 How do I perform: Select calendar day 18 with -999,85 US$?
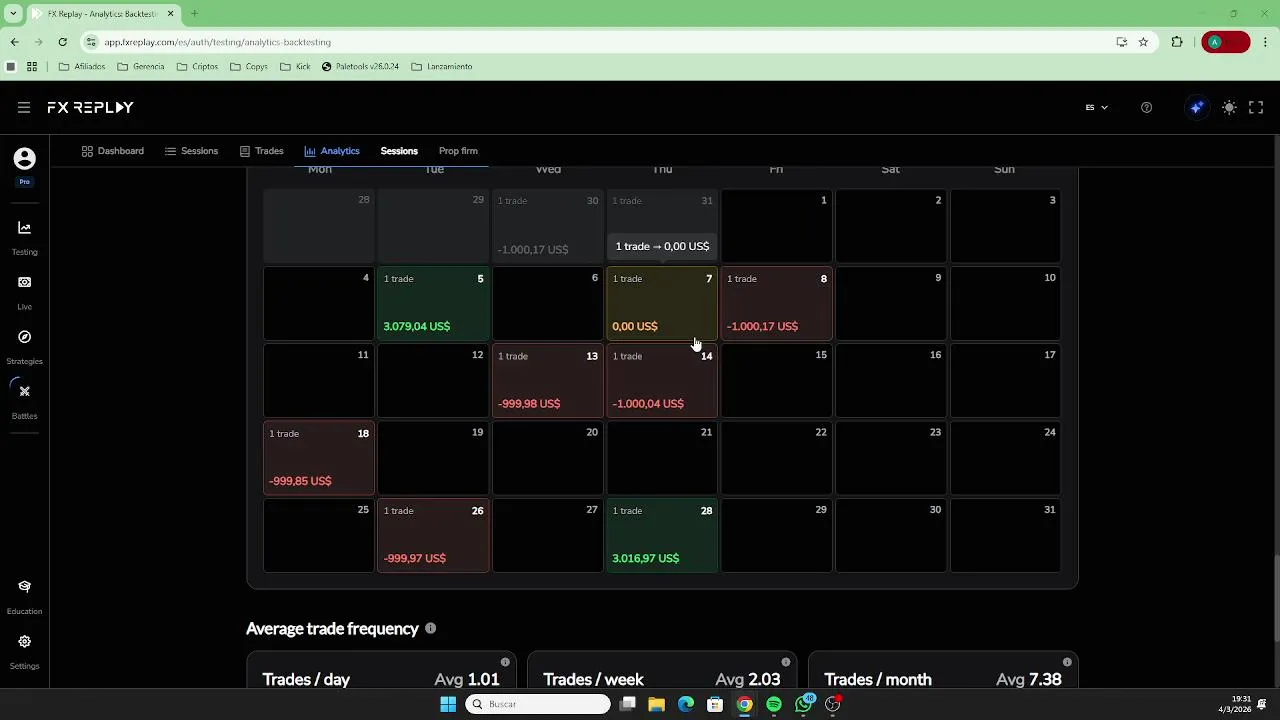coord(319,458)
